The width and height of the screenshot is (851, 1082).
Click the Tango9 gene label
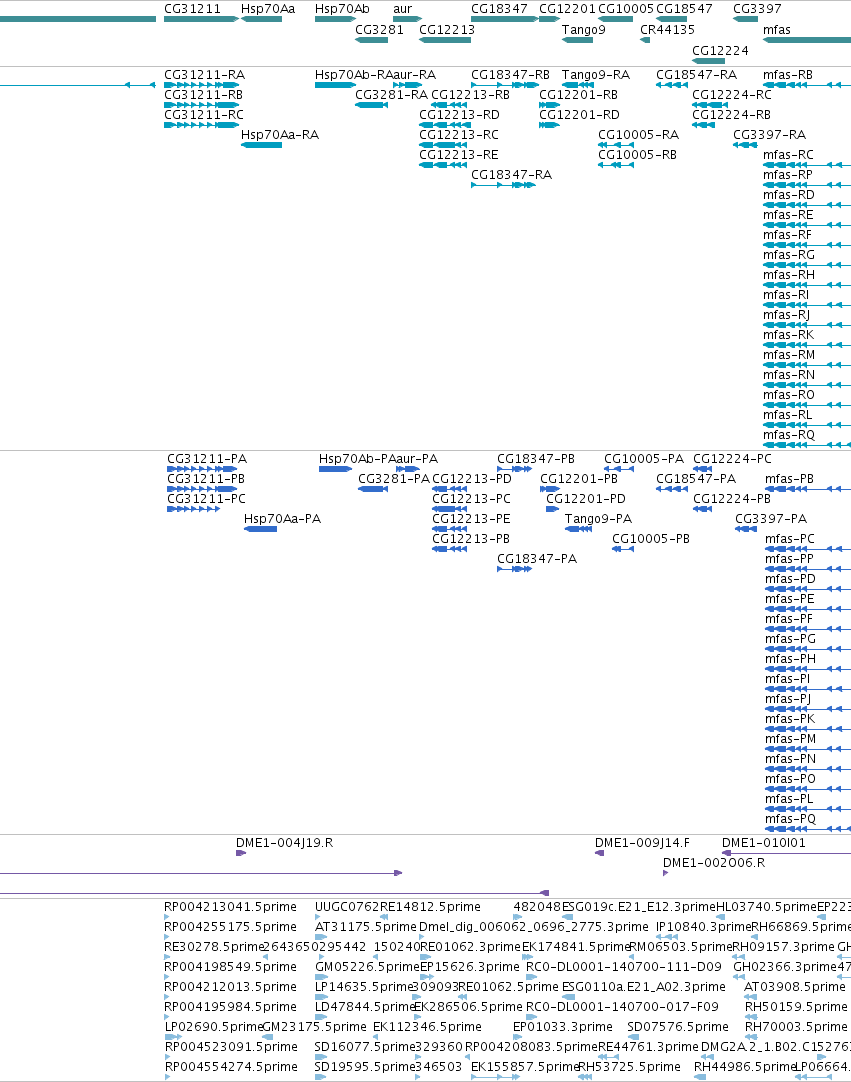click(x=584, y=30)
